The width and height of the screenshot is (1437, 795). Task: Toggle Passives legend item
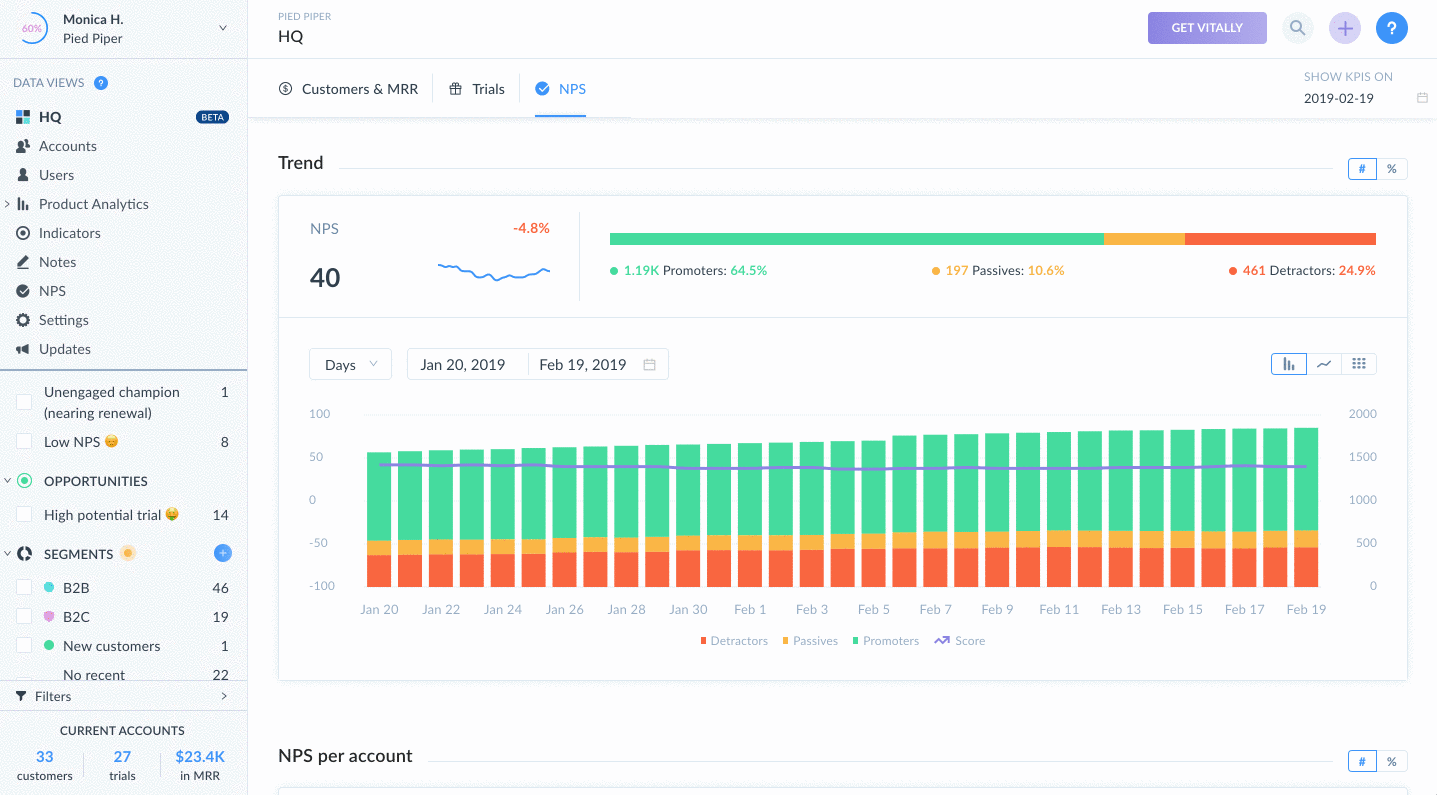[x=810, y=641]
